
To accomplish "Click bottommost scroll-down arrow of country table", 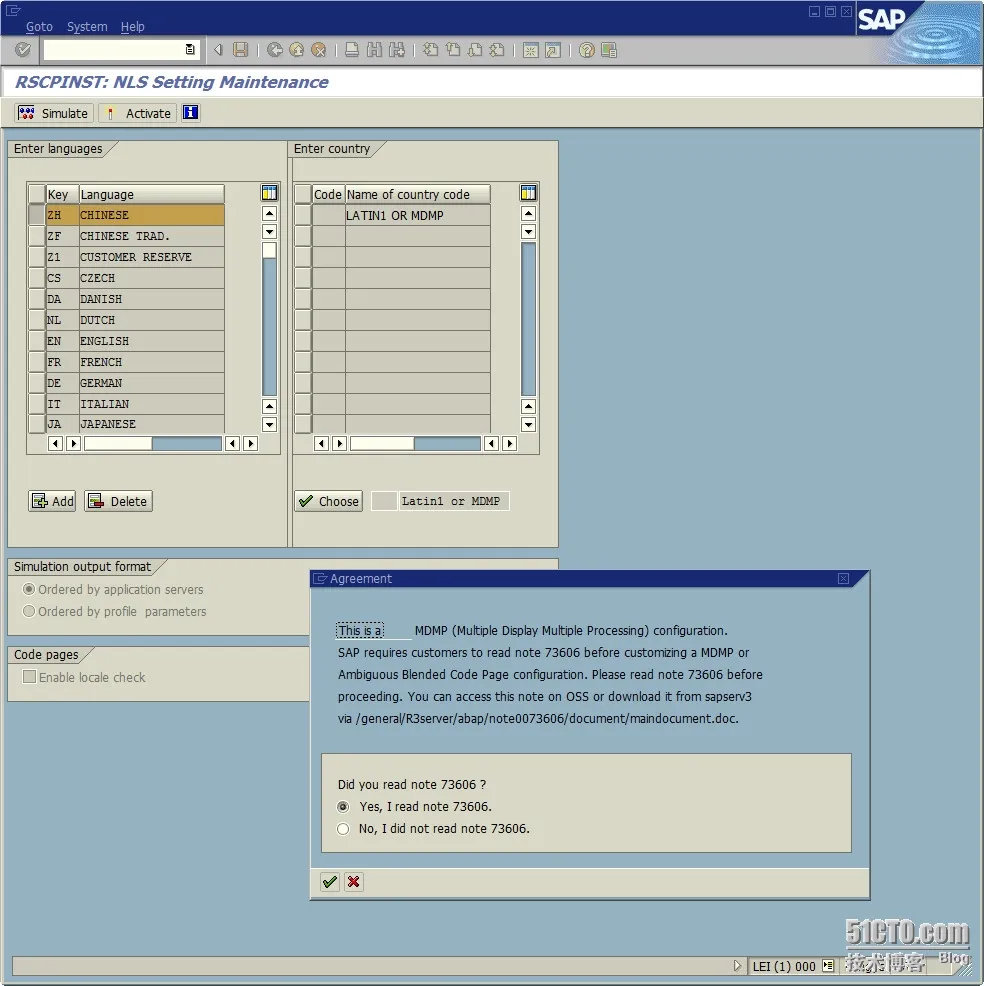I will (x=528, y=424).
